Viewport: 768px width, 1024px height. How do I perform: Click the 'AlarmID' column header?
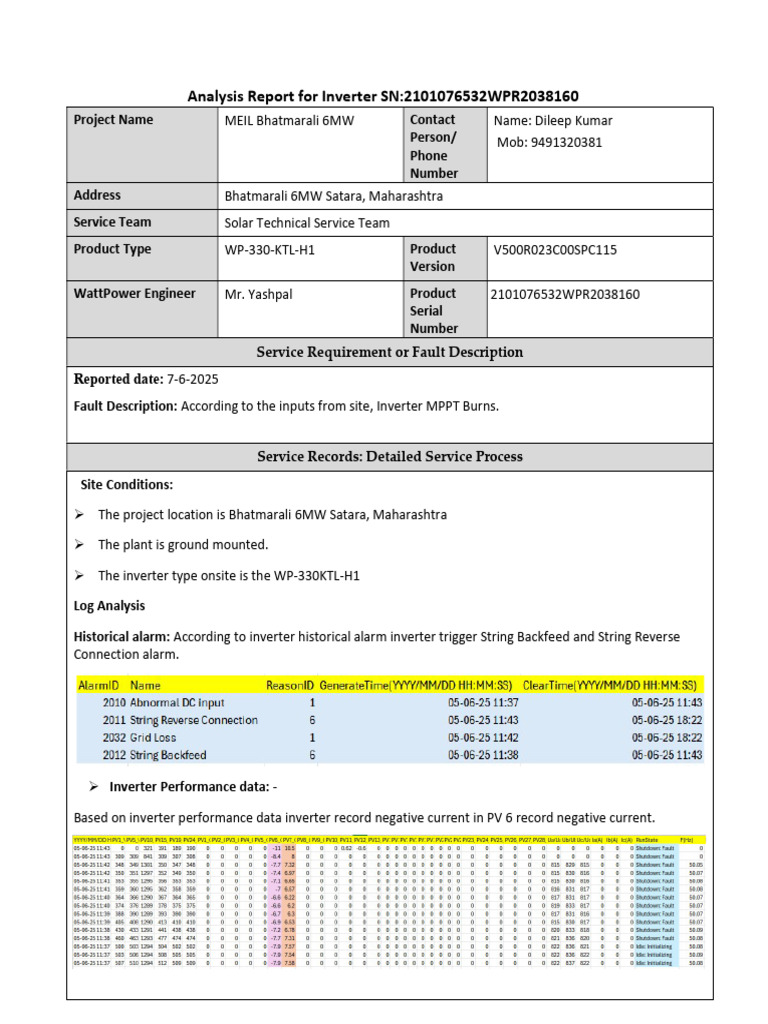[x=99, y=685]
